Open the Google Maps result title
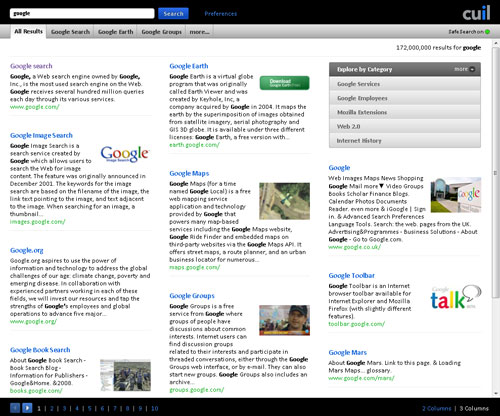The height and width of the screenshot is (416, 500). click(189, 173)
